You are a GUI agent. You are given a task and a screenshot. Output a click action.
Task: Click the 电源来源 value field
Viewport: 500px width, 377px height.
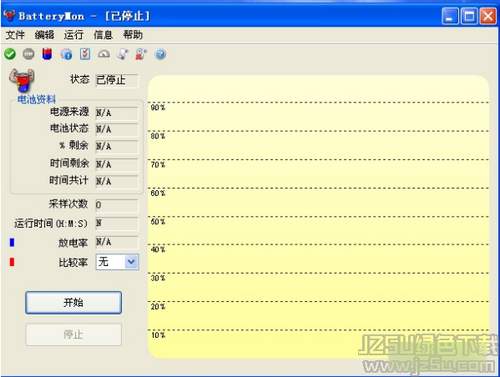[117, 113]
